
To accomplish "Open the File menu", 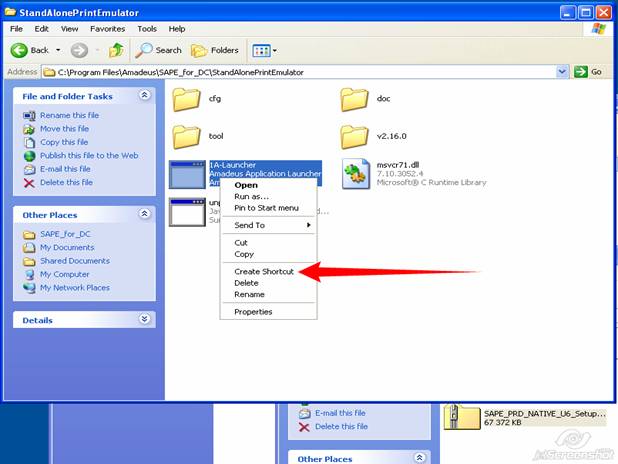I will coord(16,29).
